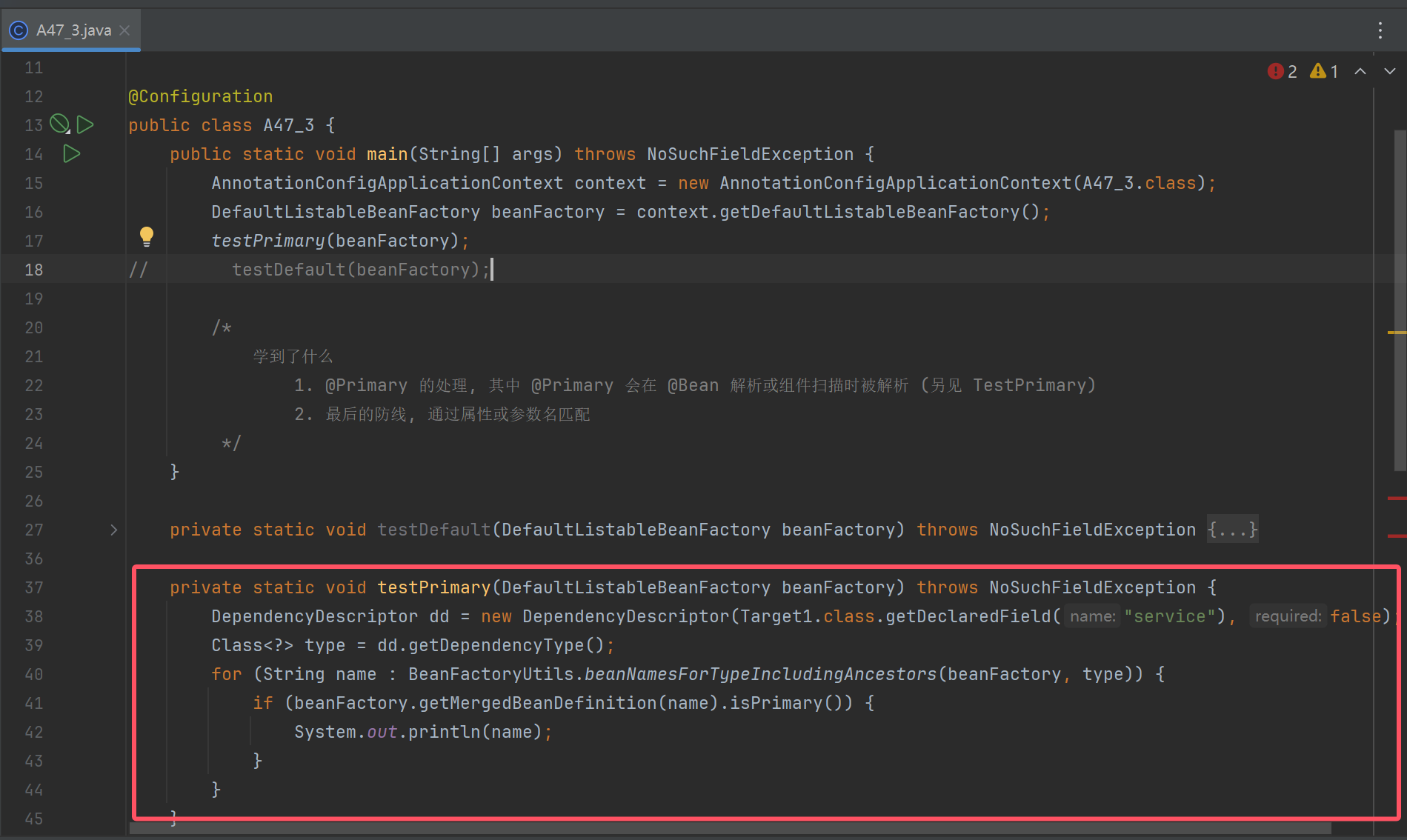
Task: Click beanNamesForTypeIncludingAncestors method call
Action: click(761, 674)
